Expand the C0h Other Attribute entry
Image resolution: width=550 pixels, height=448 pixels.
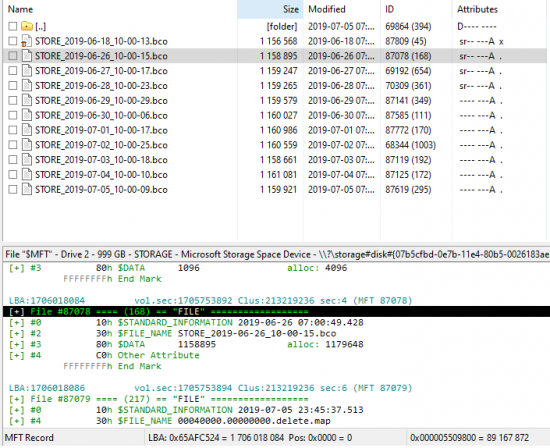pyautogui.click(x=16, y=355)
